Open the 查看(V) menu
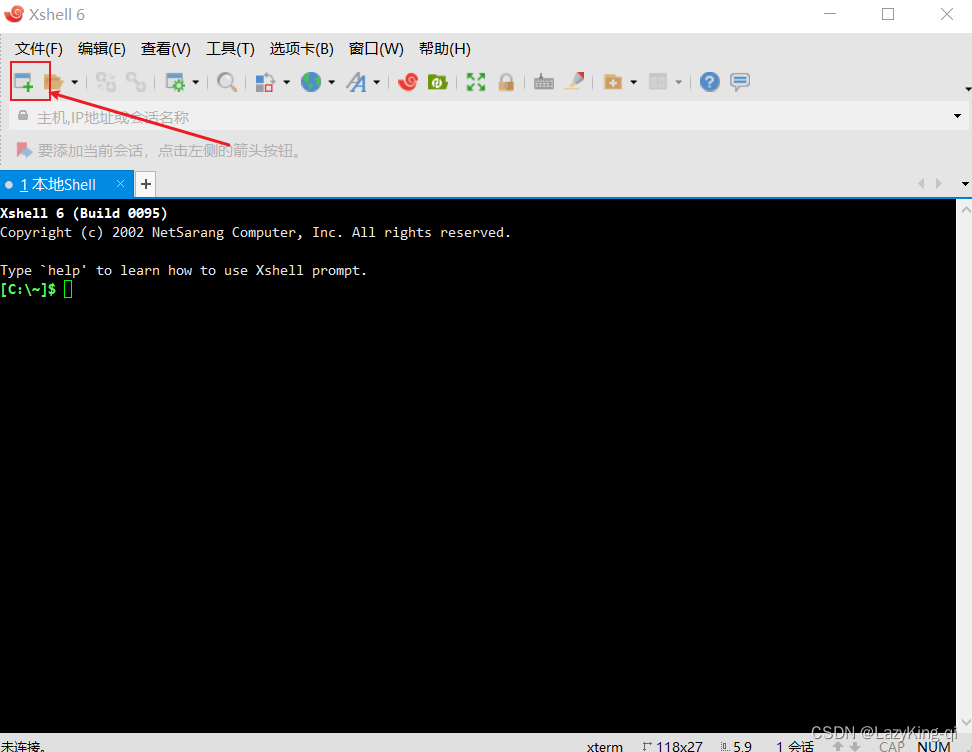 (166, 49)
